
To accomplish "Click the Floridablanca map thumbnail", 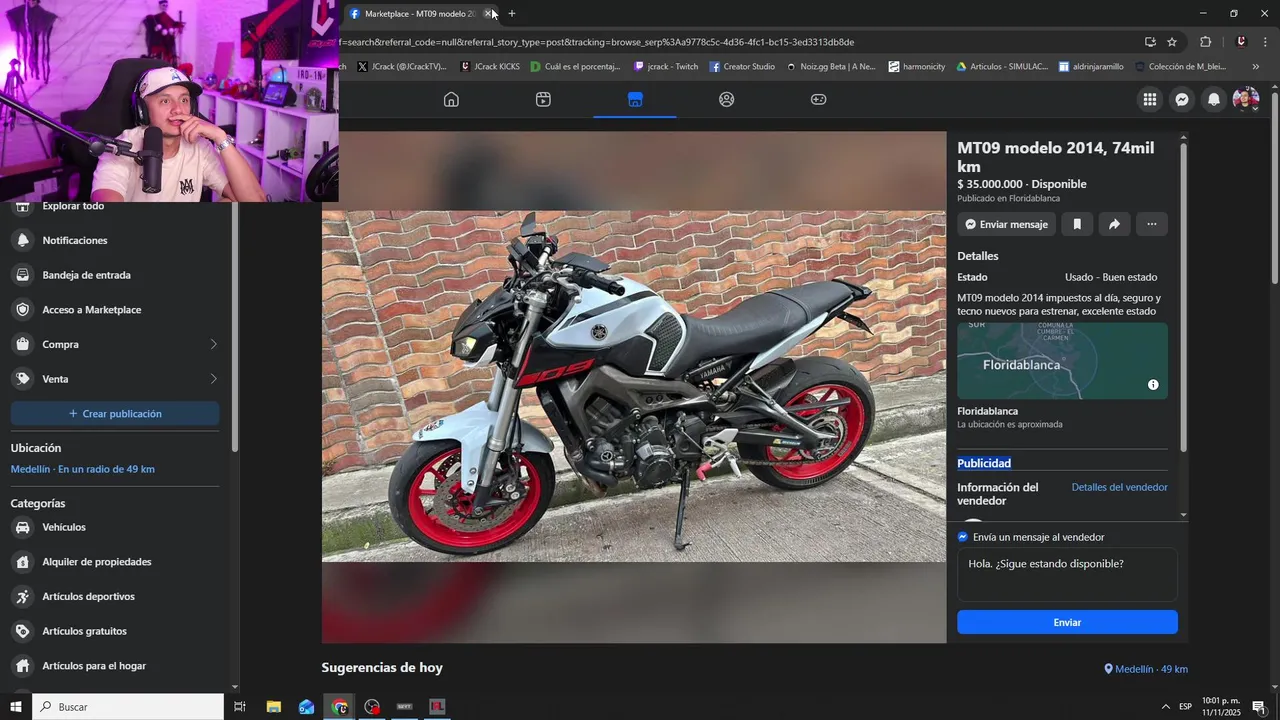I will point(1062,361).
